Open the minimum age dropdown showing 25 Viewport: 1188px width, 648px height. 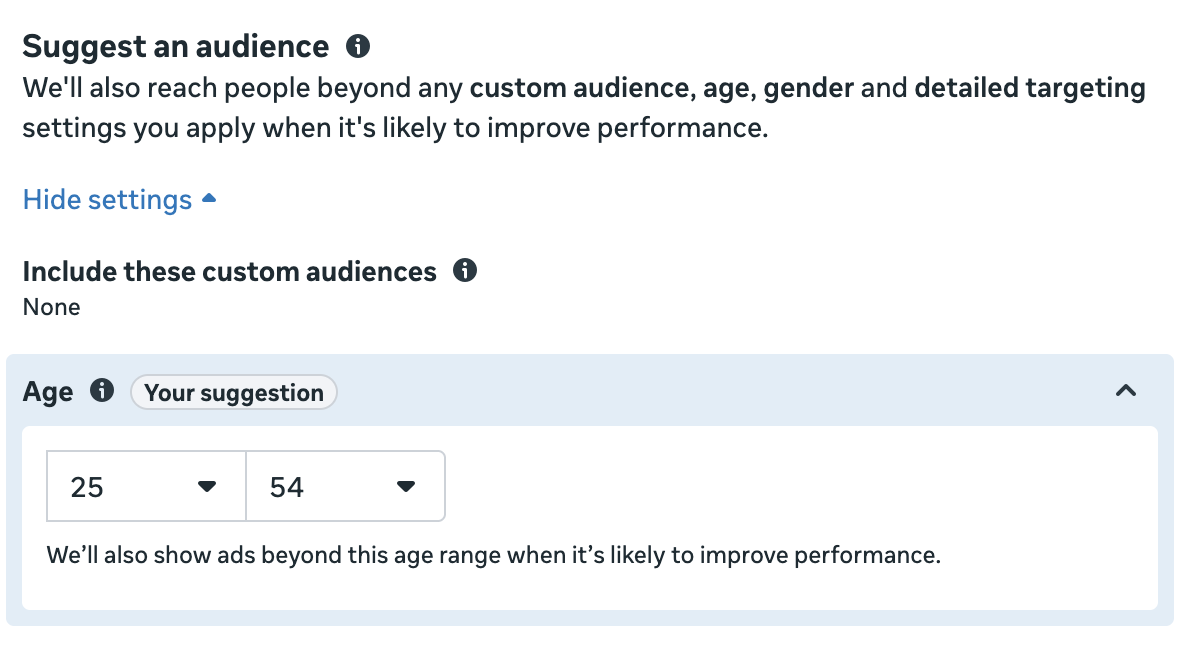tap(146, 487)
